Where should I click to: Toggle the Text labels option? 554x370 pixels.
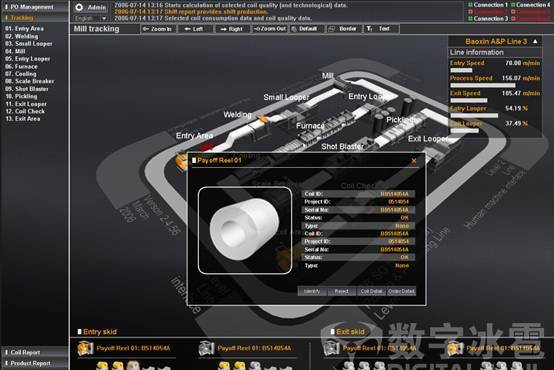(381, 29)
